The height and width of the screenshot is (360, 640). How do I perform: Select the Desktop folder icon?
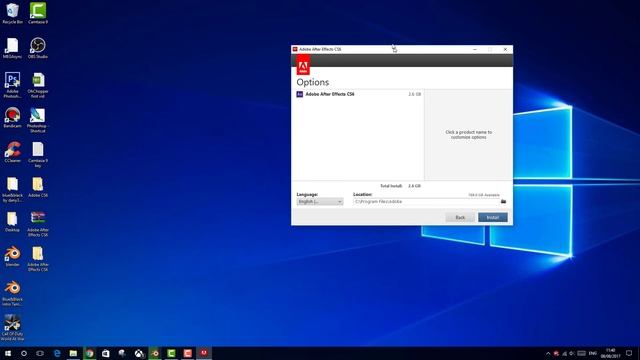point(12,222)
